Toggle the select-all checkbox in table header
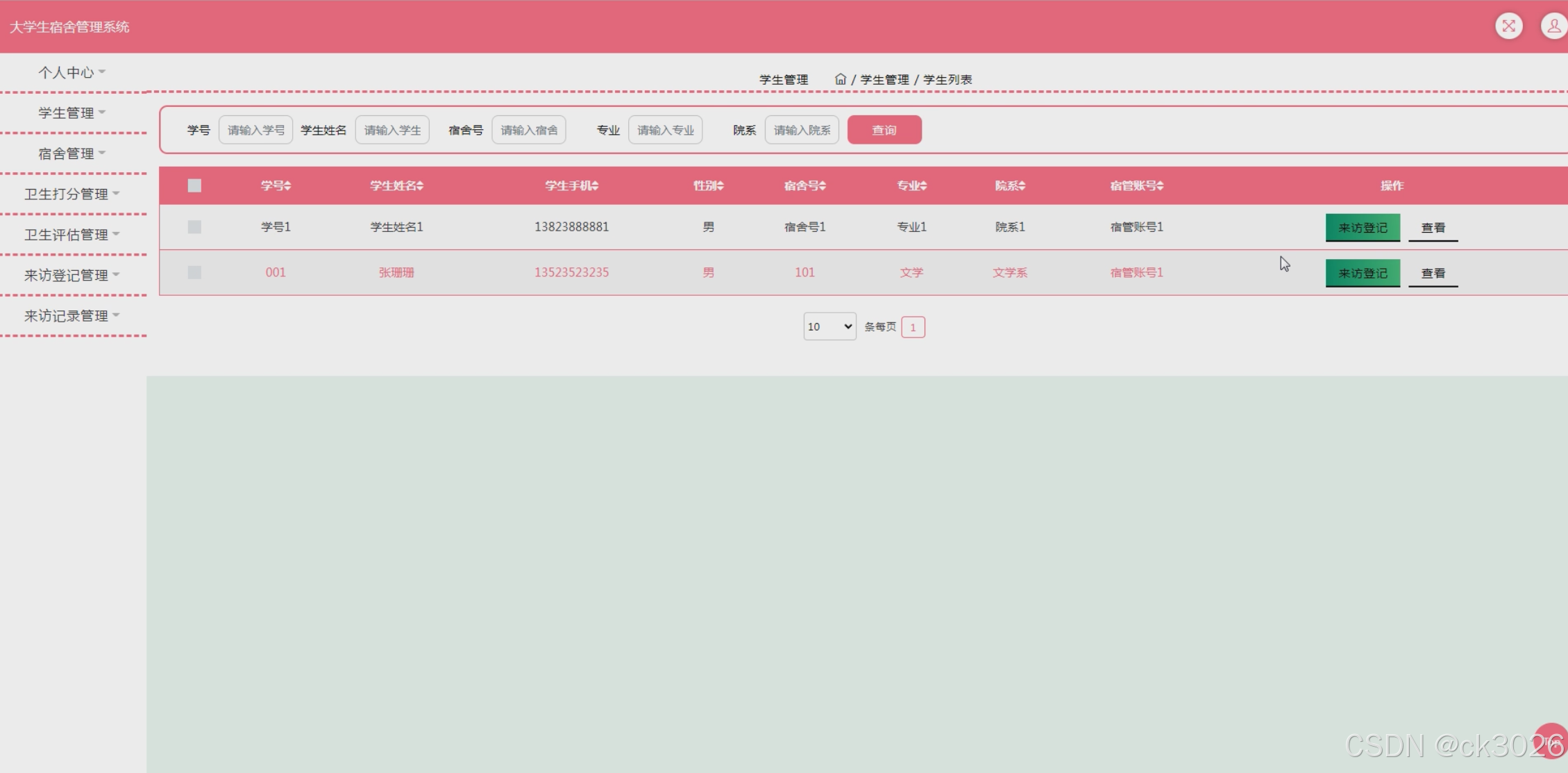 pyautogui.click(x=194, y=185)
